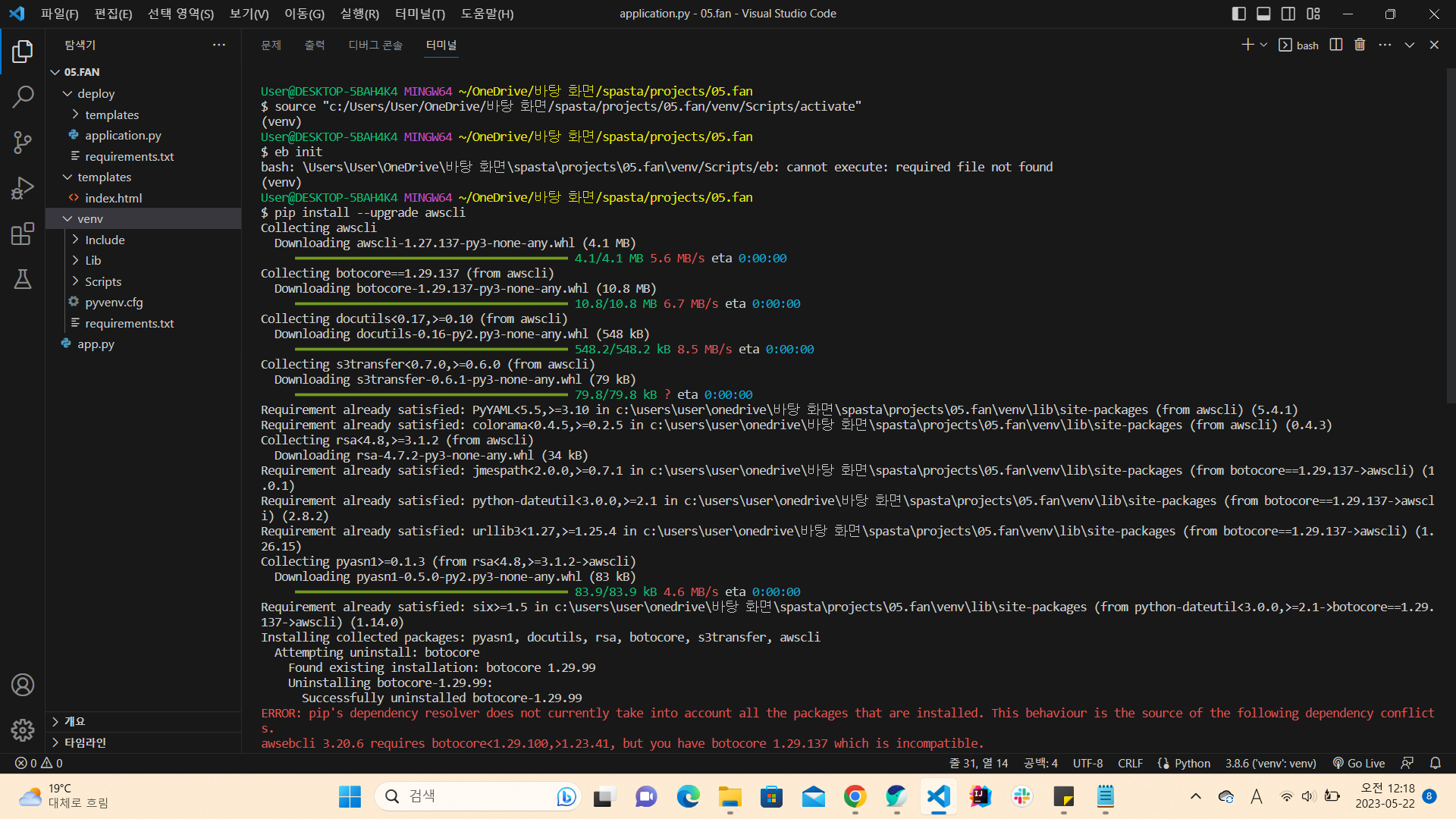The image size is (1456, 819).
Task: Start Go Live server
Action: pos(1359,764)
